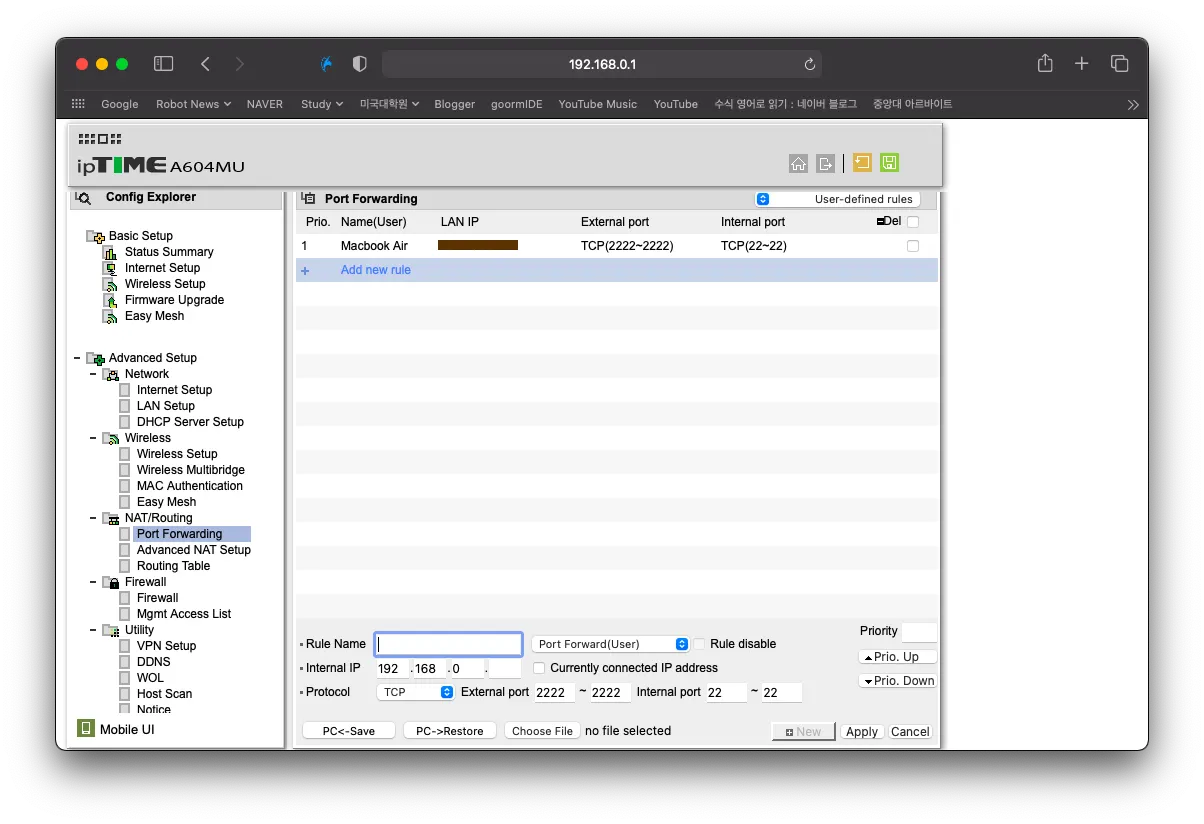
Task: Enable Currently connected IP address checkbox
Action: click(x=540, y=668)
